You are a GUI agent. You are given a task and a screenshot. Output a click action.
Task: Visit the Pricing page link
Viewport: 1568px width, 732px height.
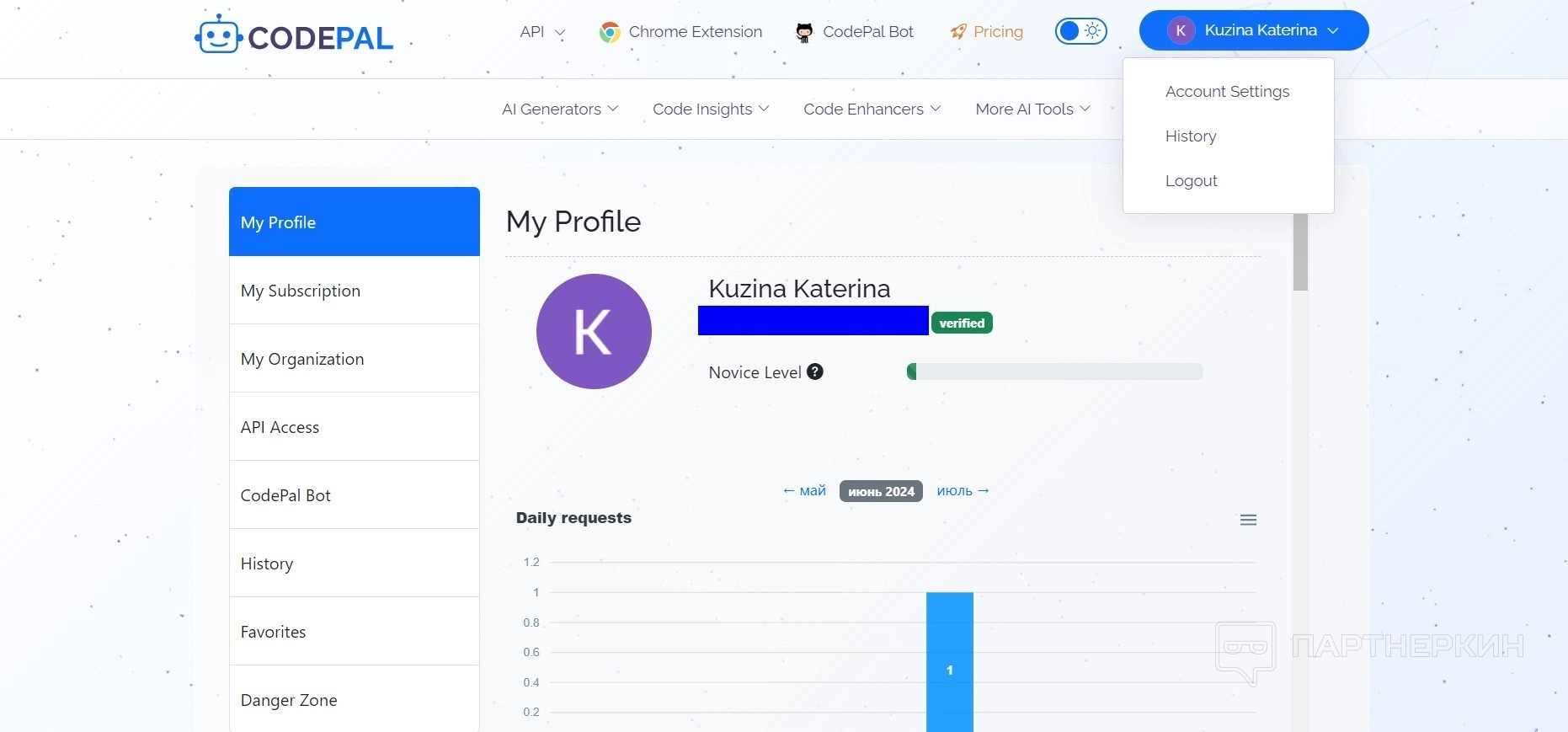998,32
